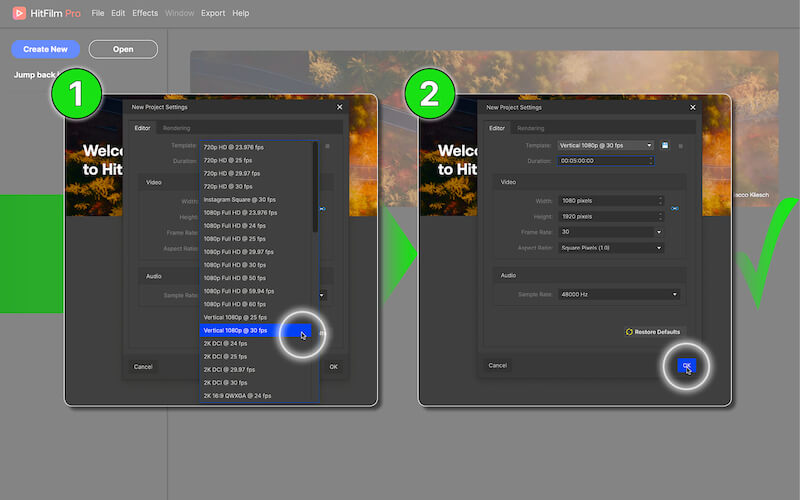Open the Window menu
Screen dimensions: 800x500
pos(180,13)
